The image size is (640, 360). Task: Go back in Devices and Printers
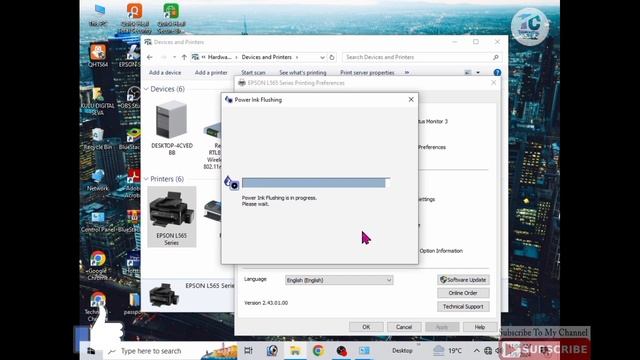tap(150, 57)
